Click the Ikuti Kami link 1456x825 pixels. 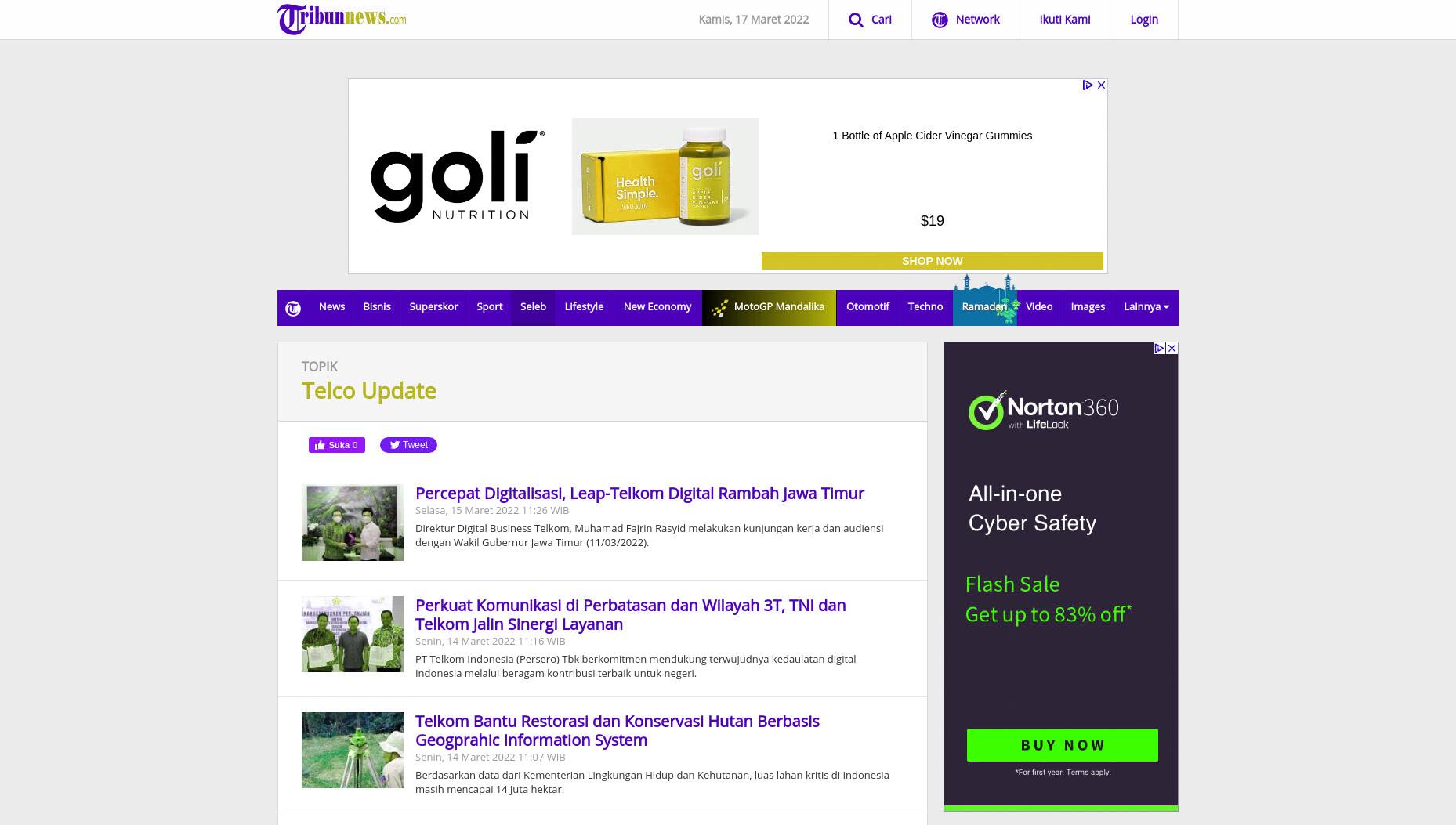1064,20
